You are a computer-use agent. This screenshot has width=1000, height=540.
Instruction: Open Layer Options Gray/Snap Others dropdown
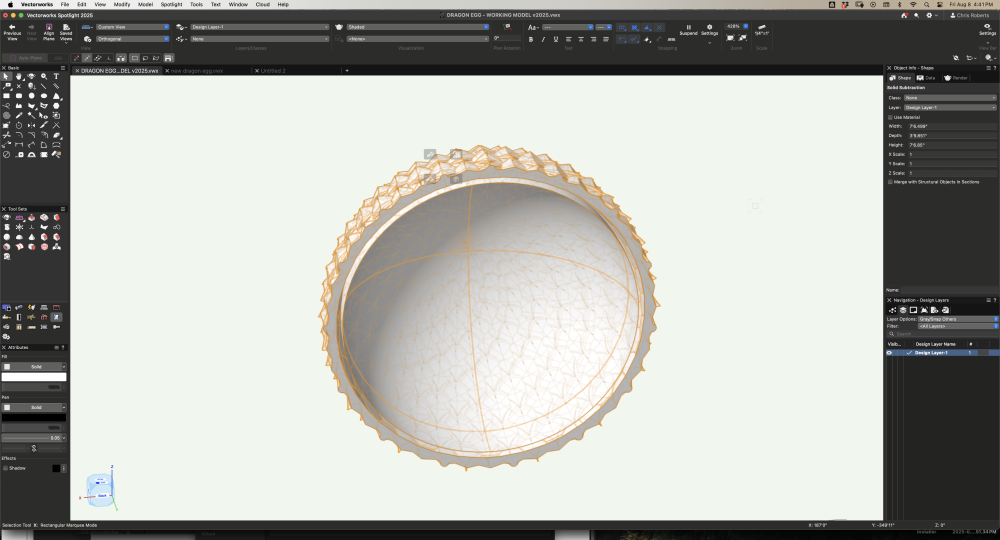(957, 319)
